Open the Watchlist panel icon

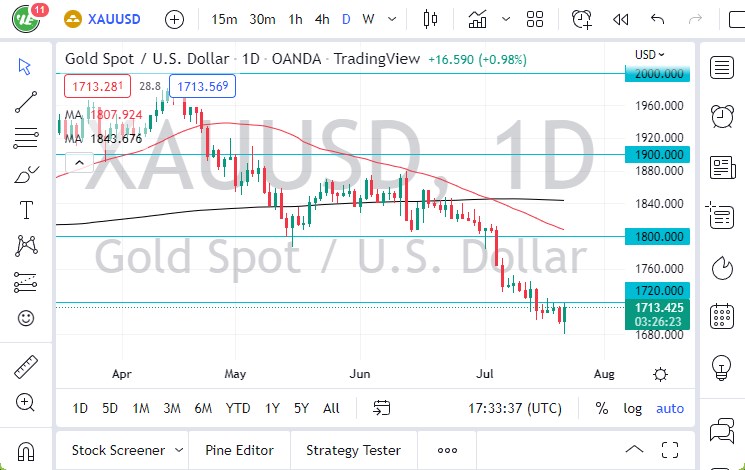pyautogui.click(x=721, y=67)
